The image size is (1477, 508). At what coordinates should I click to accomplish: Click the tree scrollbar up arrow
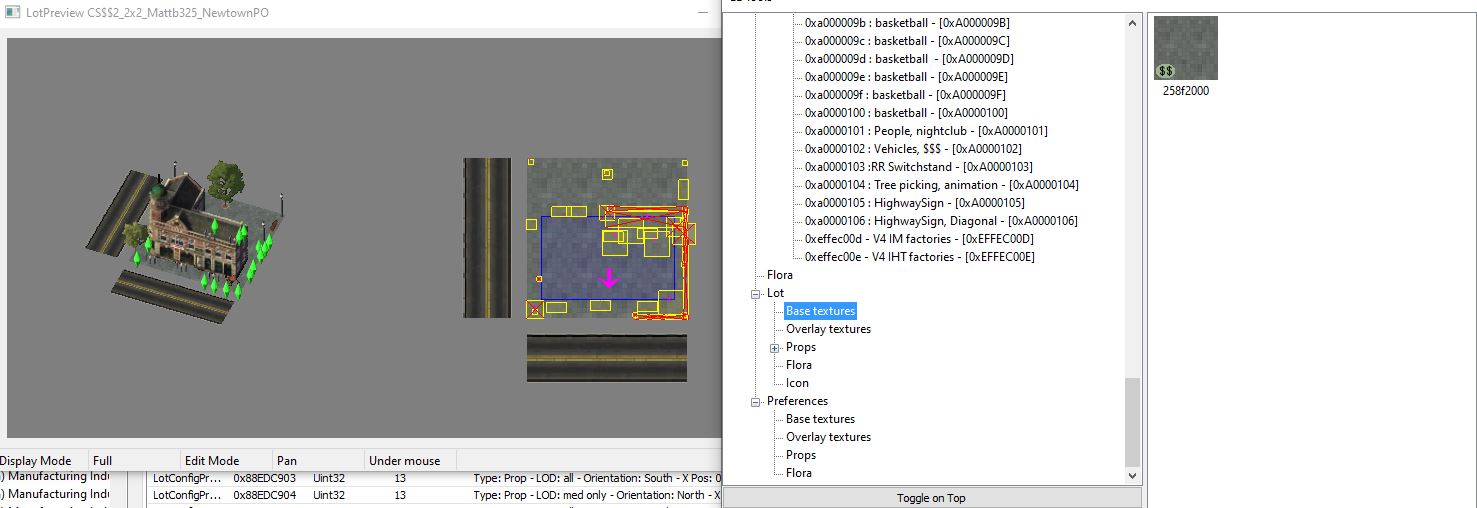pyautogui.click(x=1132, y=23)
